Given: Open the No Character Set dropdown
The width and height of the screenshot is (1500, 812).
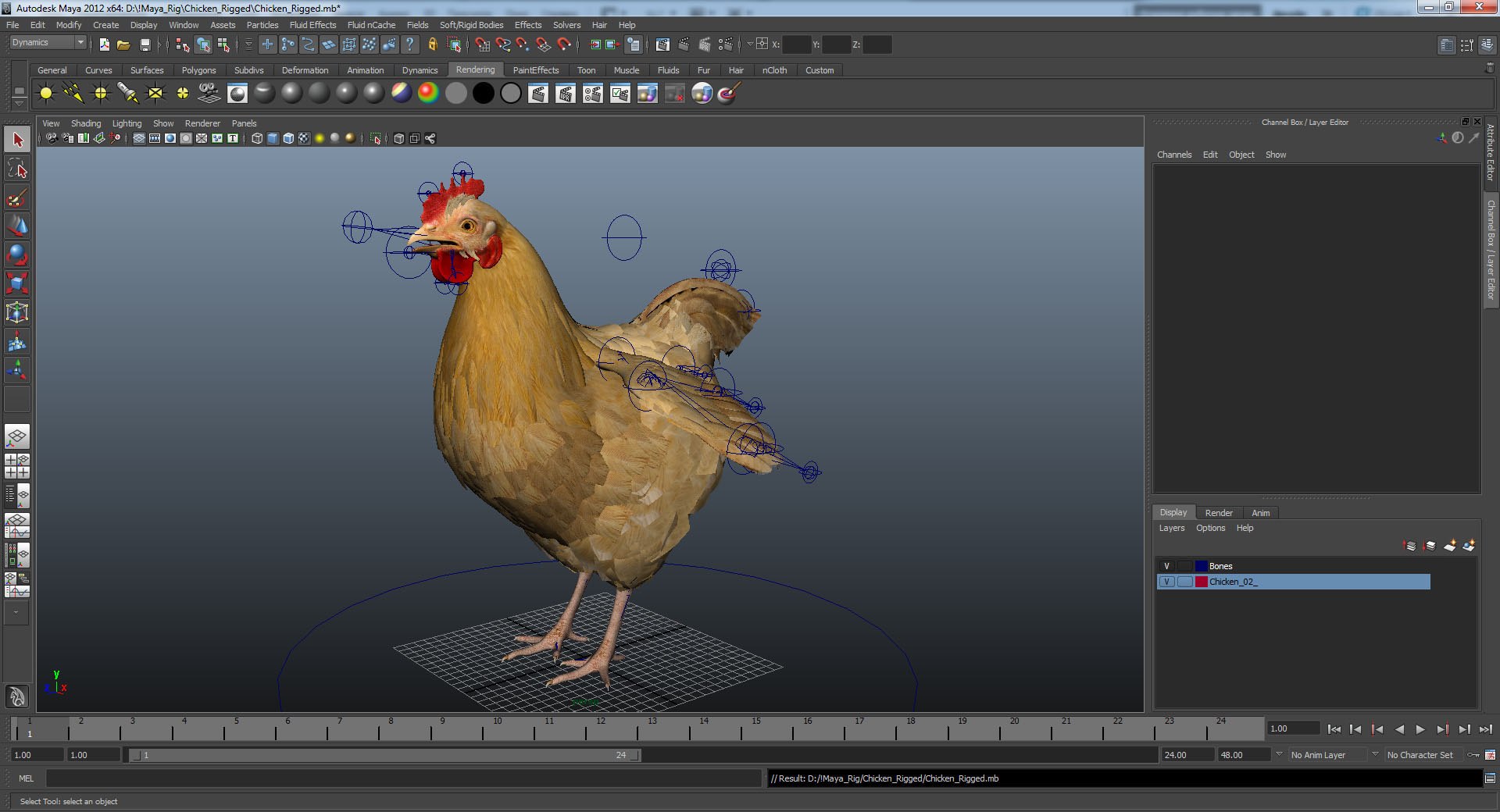Looking at the screenshot, I should coord(1421,755).
